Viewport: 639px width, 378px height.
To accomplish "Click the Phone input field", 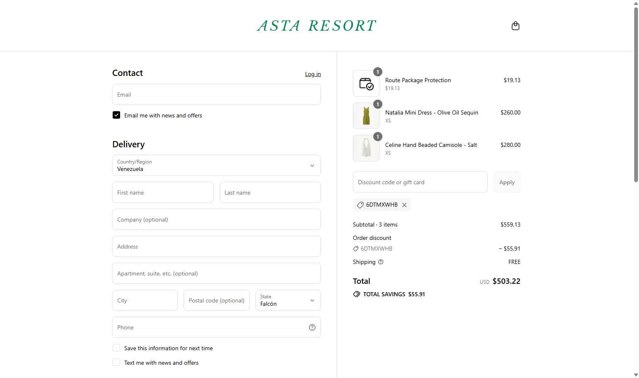I will click(216, 327).
